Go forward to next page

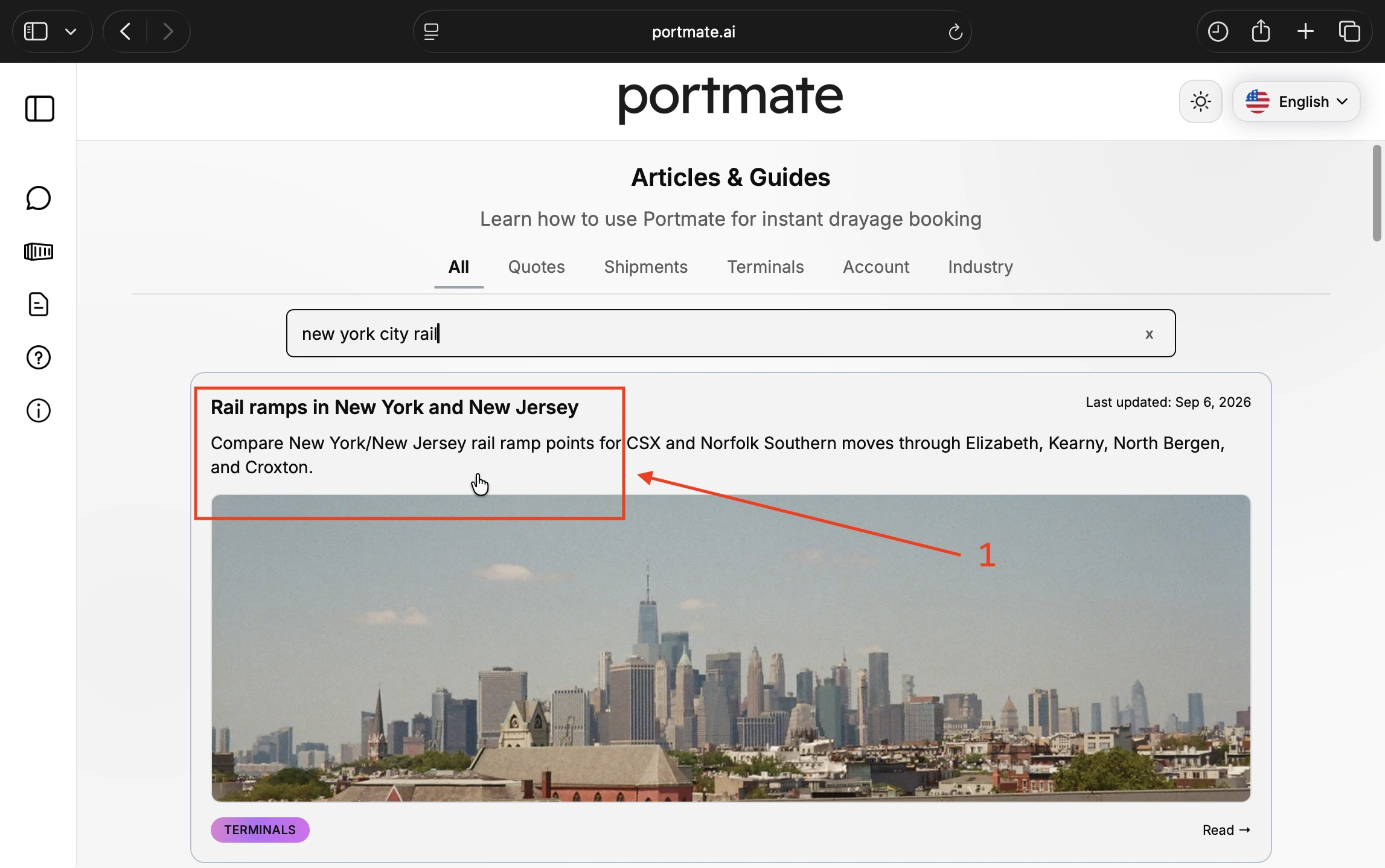168,31
